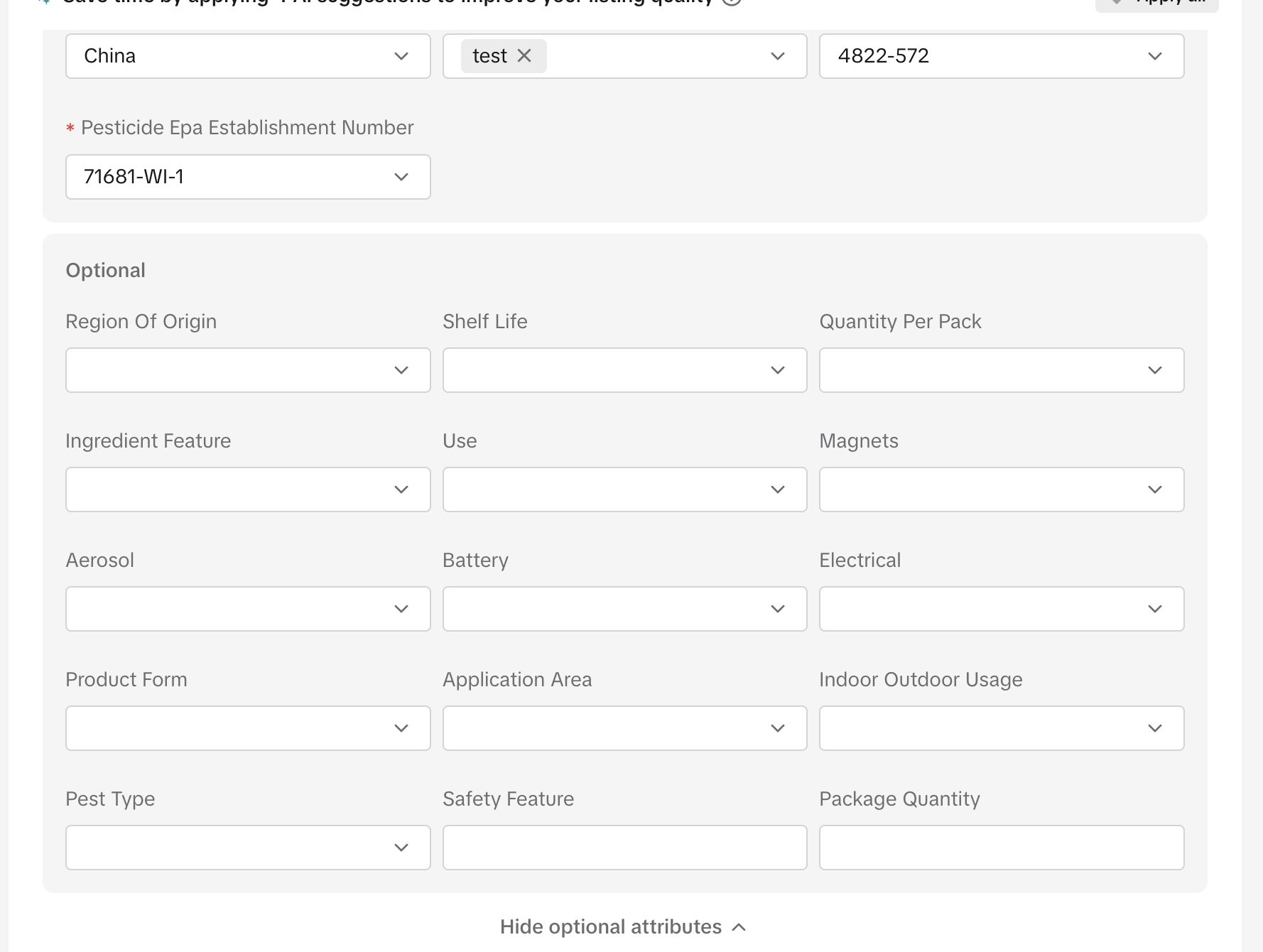Click the Package Quantity input field
The height and width of the screenshot is (952, 1263).
(1001, 848)
